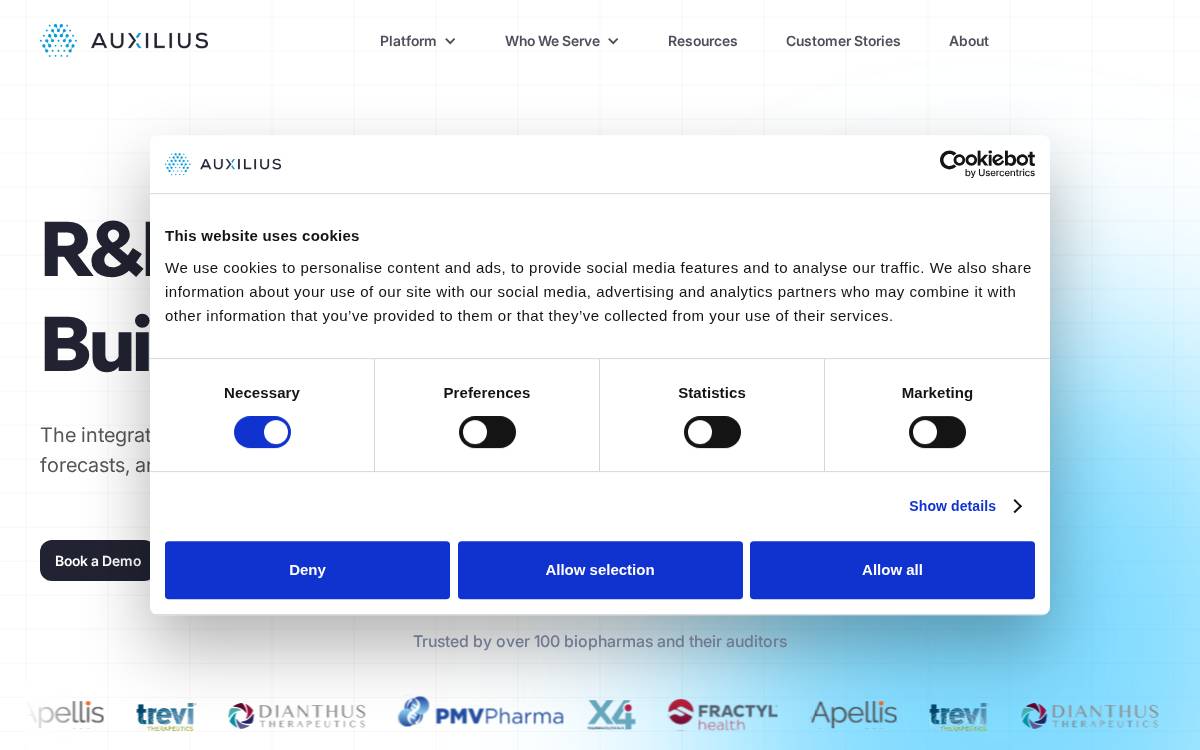Enable the Preferences cookies switch

[x=487, y=432]
